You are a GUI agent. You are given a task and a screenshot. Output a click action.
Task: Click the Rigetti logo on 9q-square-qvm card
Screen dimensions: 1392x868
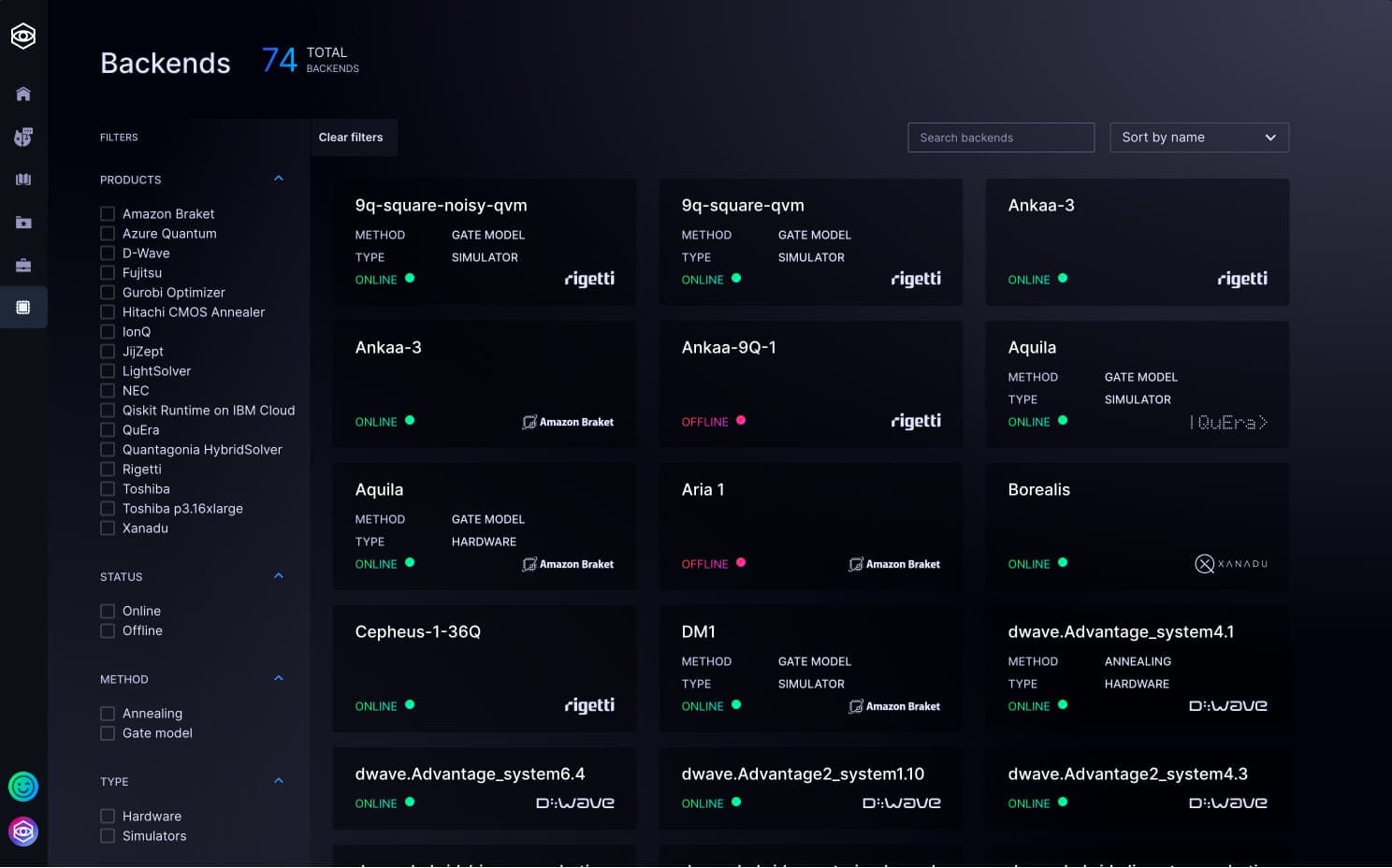coord(916,278)
